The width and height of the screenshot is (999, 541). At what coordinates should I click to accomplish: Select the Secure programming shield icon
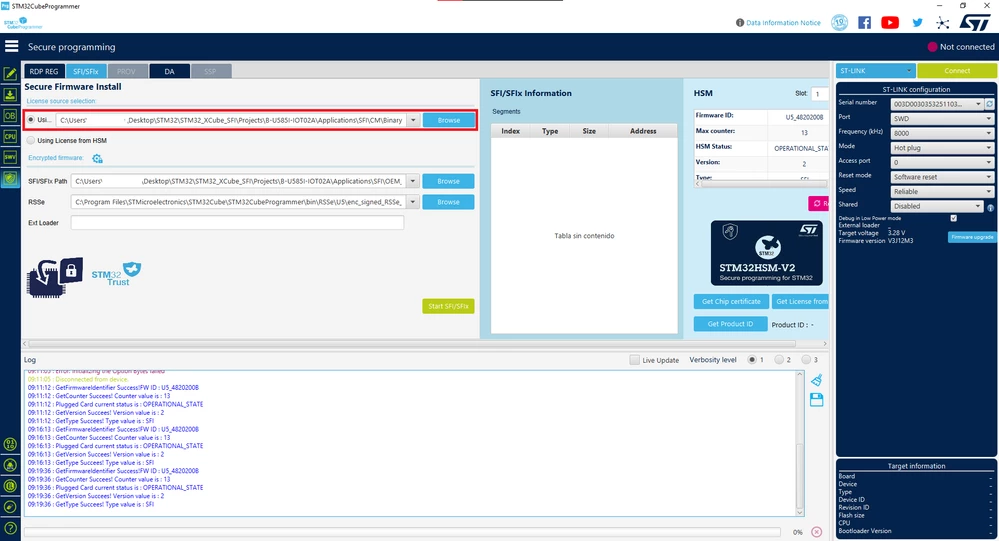[x=10, y=178]
